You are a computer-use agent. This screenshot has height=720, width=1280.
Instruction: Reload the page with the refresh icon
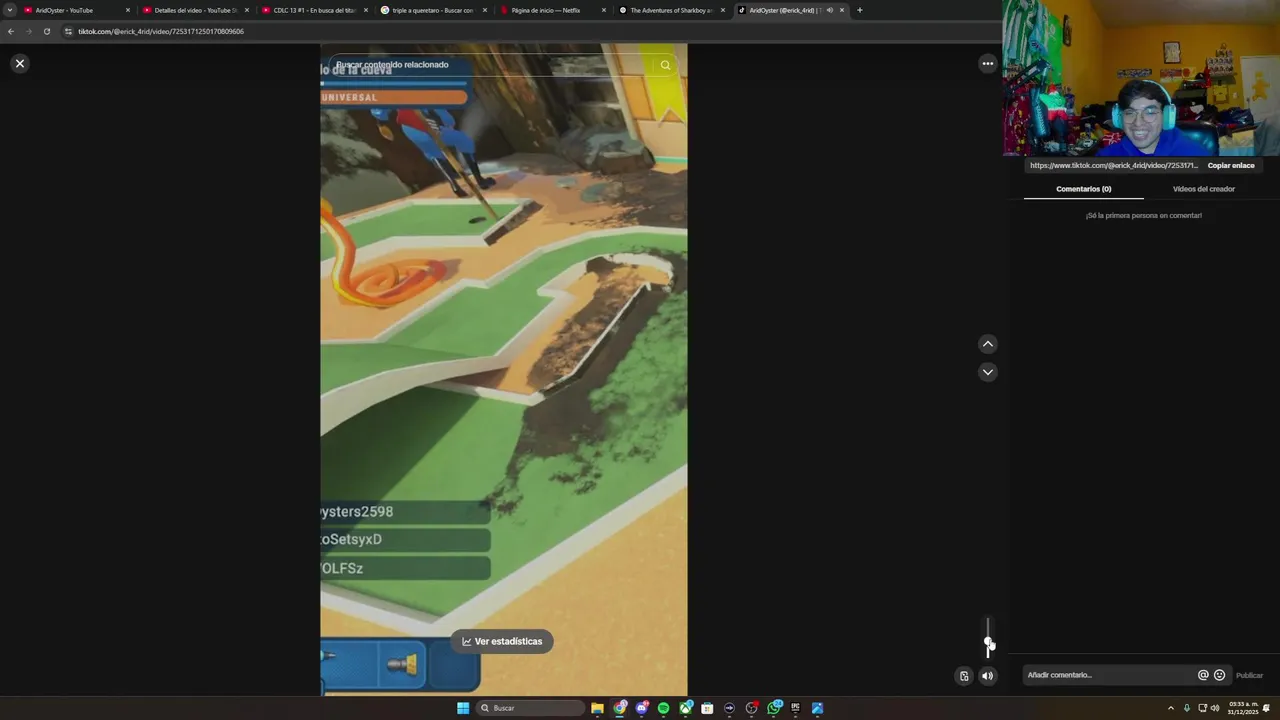point(46,31)
